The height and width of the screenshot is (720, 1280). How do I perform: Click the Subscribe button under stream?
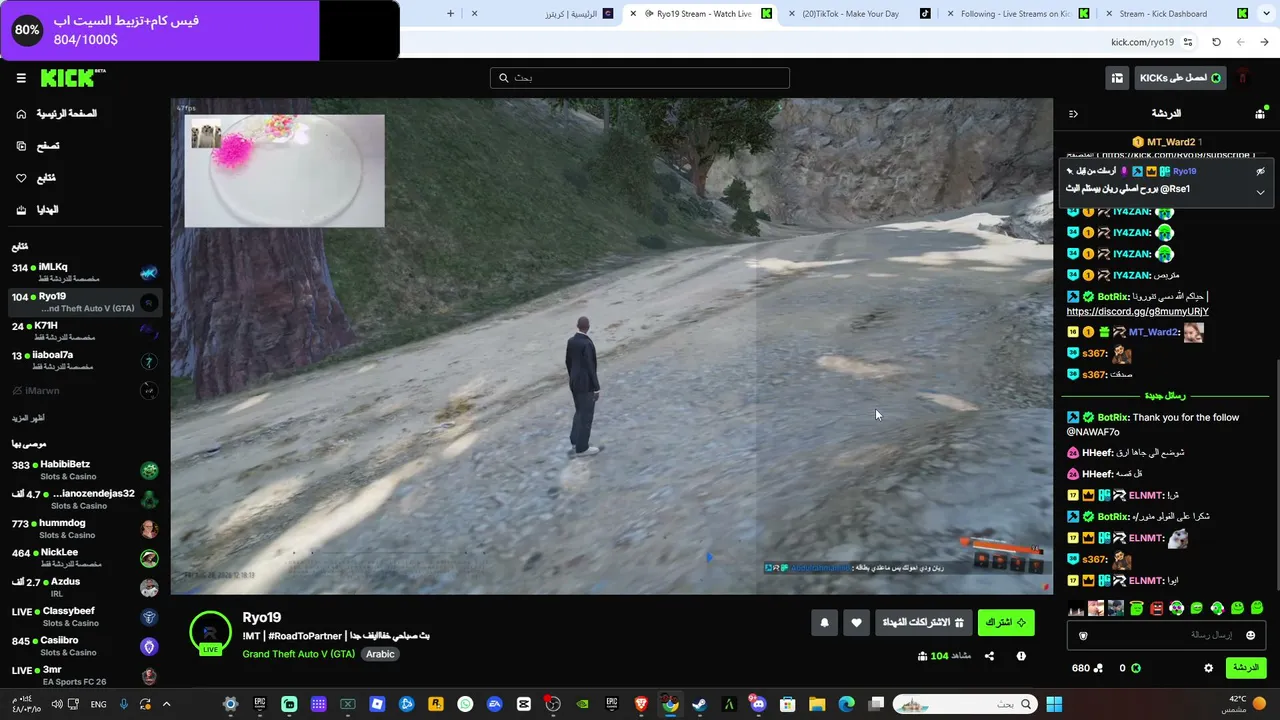[x=1006, y=622]
